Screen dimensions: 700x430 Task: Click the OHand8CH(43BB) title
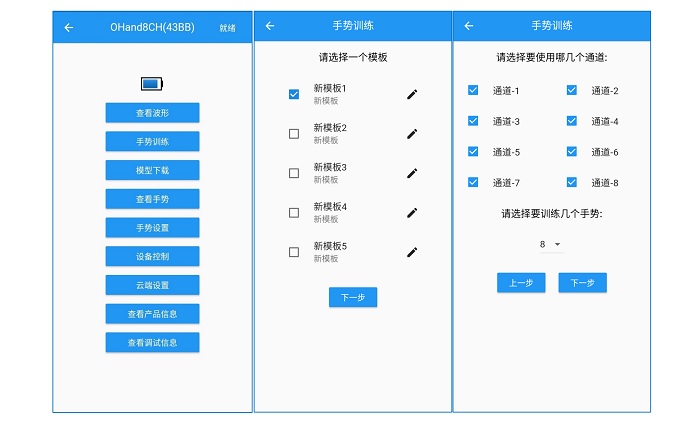[152, 27]
